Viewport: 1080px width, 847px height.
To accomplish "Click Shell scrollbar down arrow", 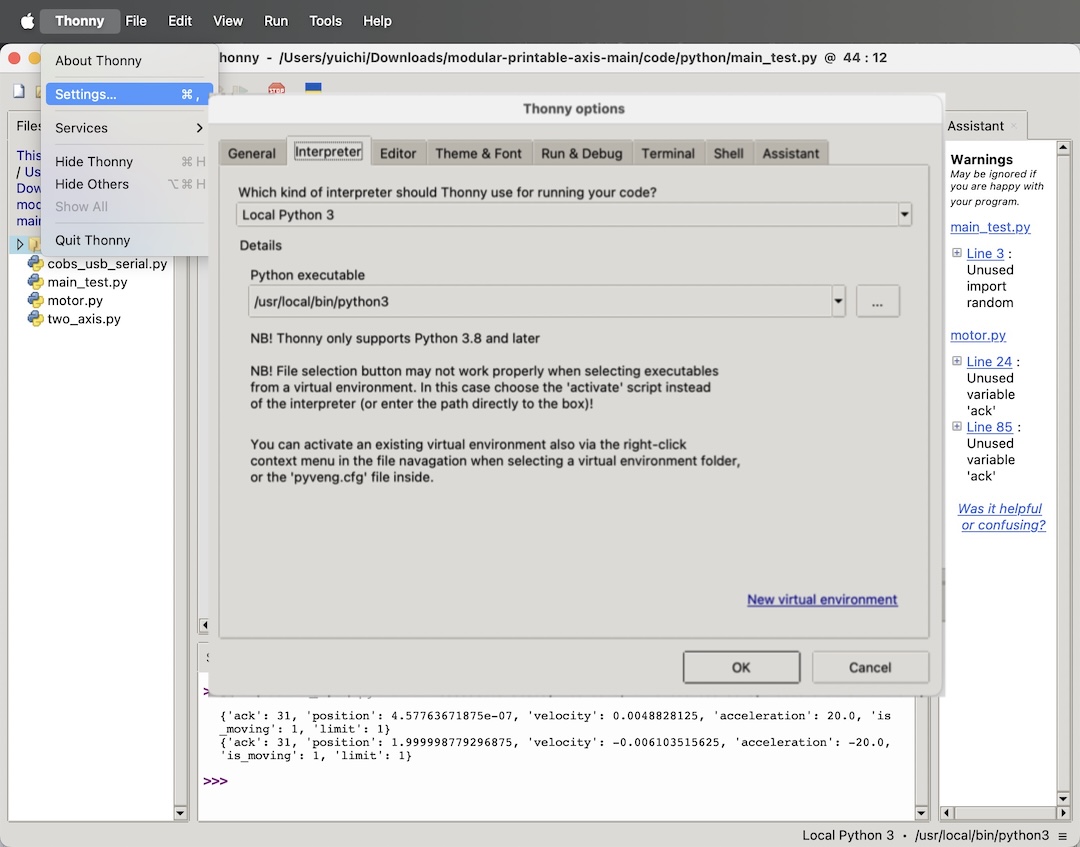I will [x=922, y=813].
